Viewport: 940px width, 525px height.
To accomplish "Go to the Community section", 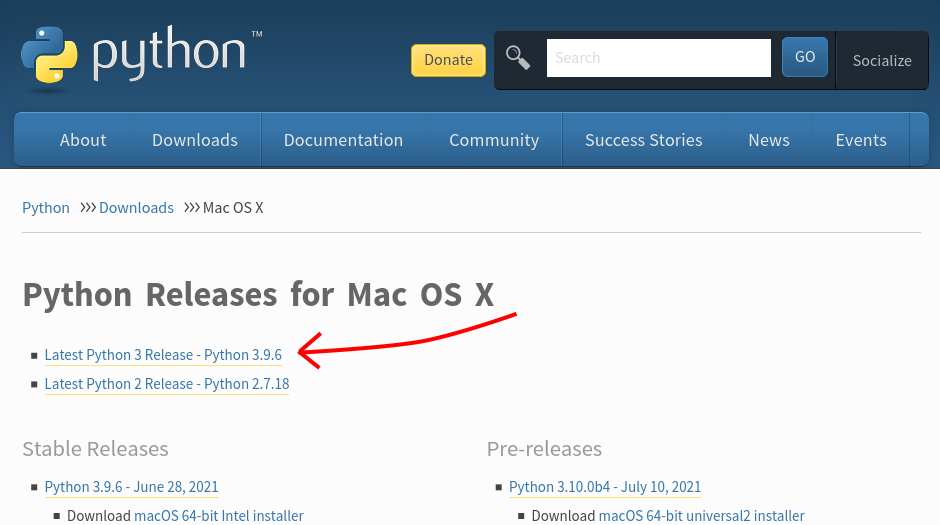I will click(494, 140).
